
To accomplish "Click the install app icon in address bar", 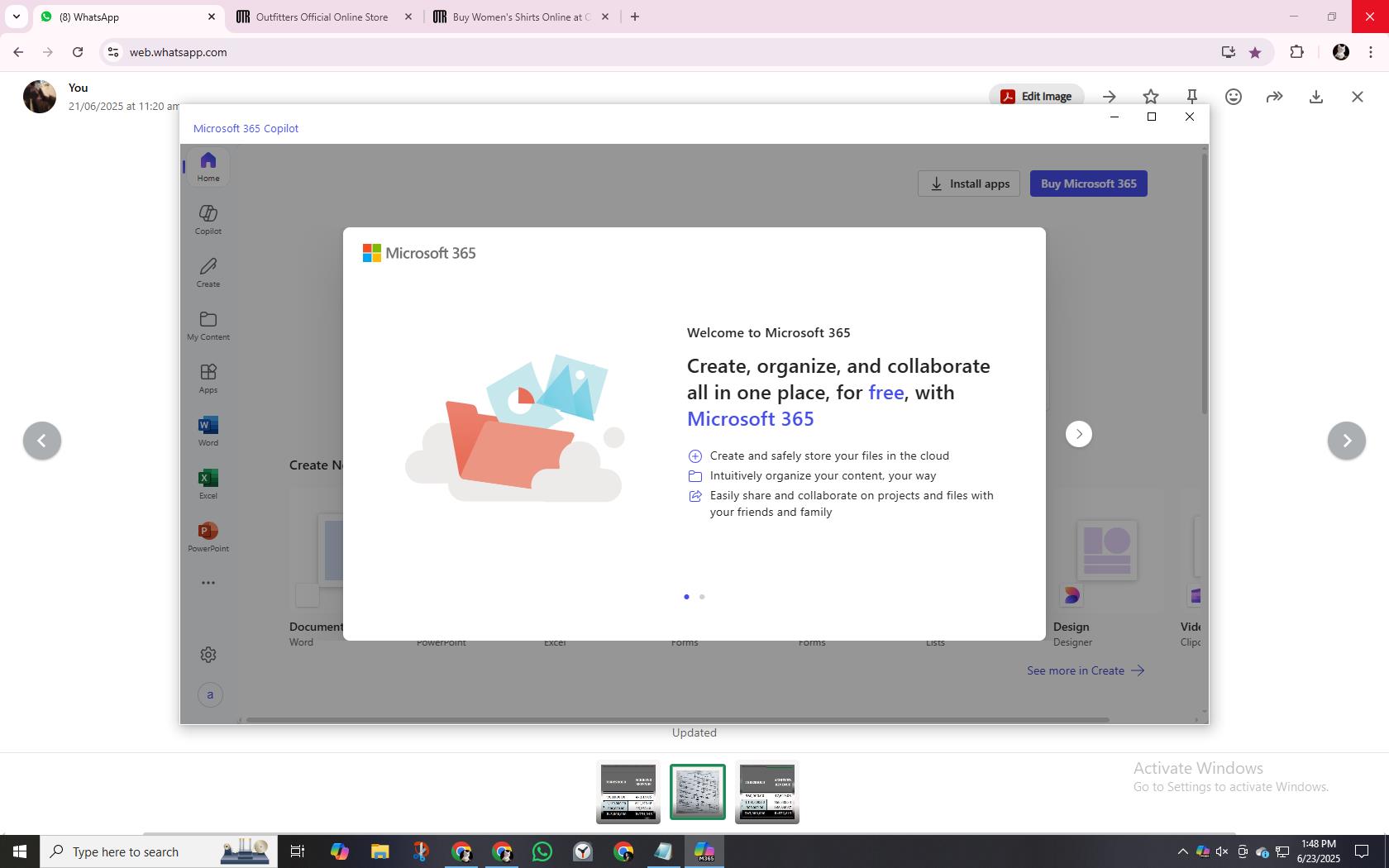I will pyautogui.click(x=1229, y=52).
